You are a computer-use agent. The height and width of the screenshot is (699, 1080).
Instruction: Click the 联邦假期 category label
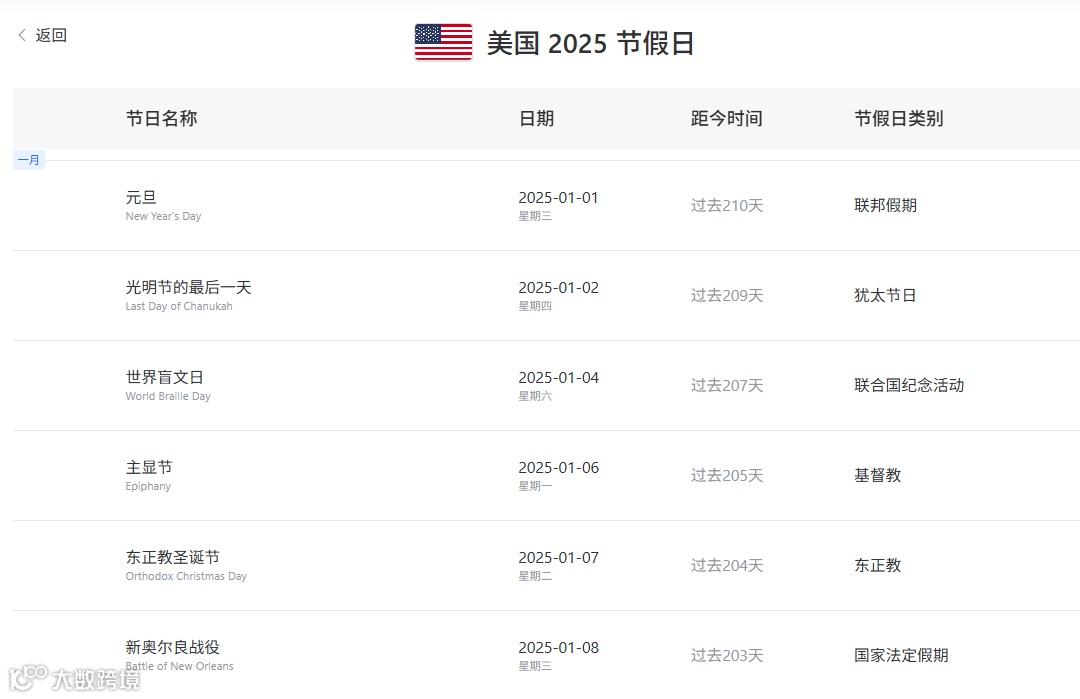point(886,205)
